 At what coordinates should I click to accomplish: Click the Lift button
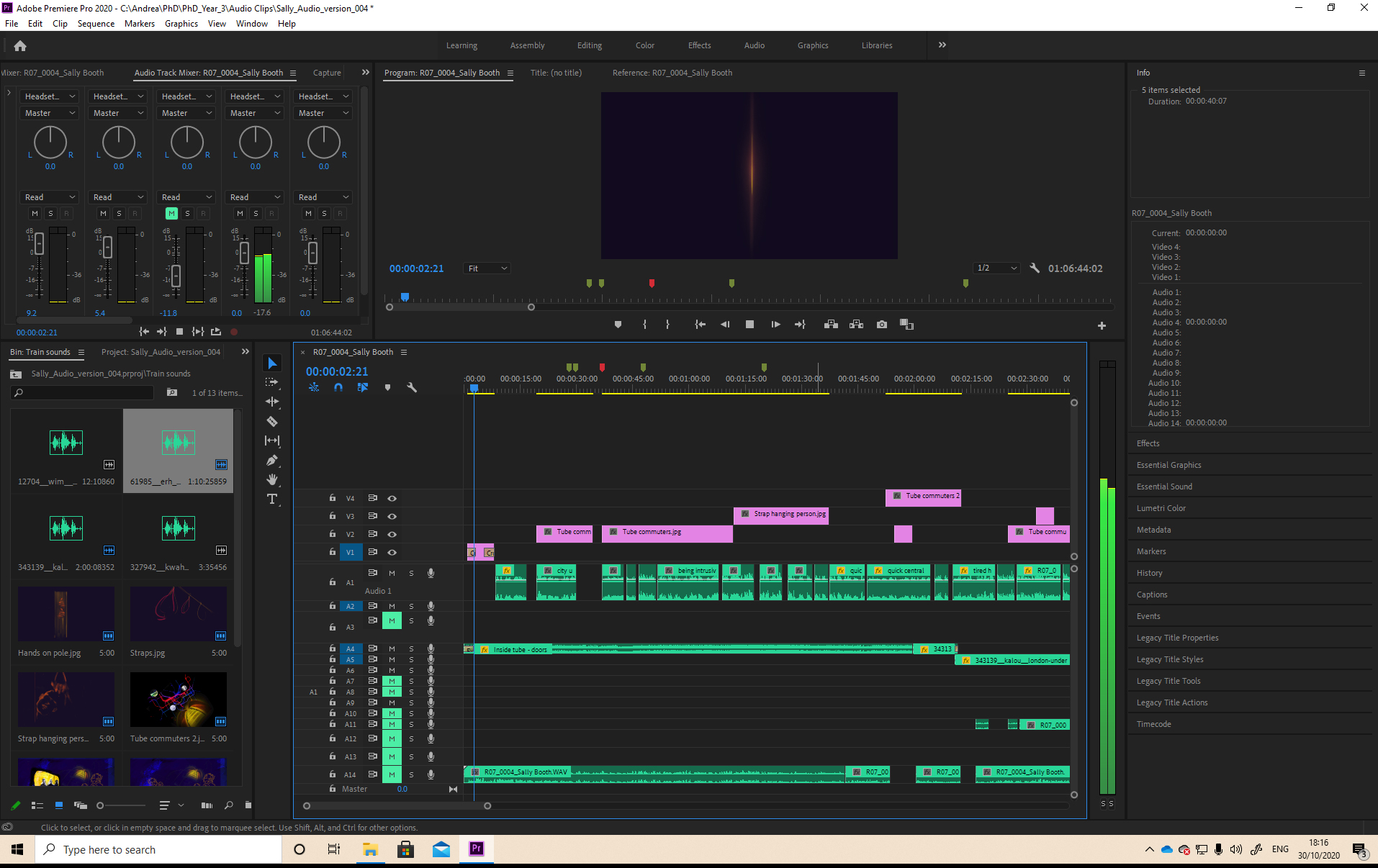click(831, 325)
